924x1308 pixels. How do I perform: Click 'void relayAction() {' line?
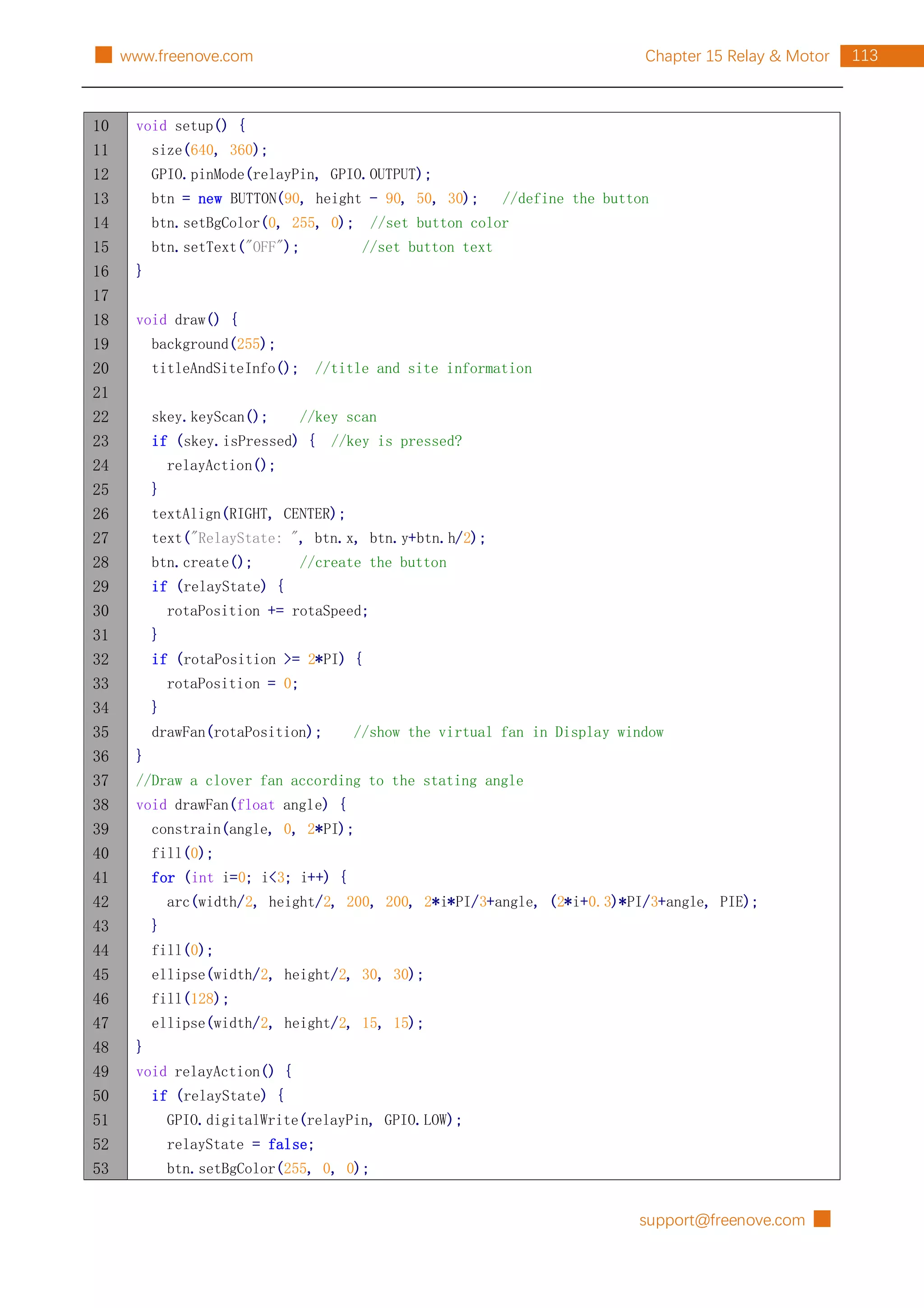pyautogui.click(x=214, y=1071)
